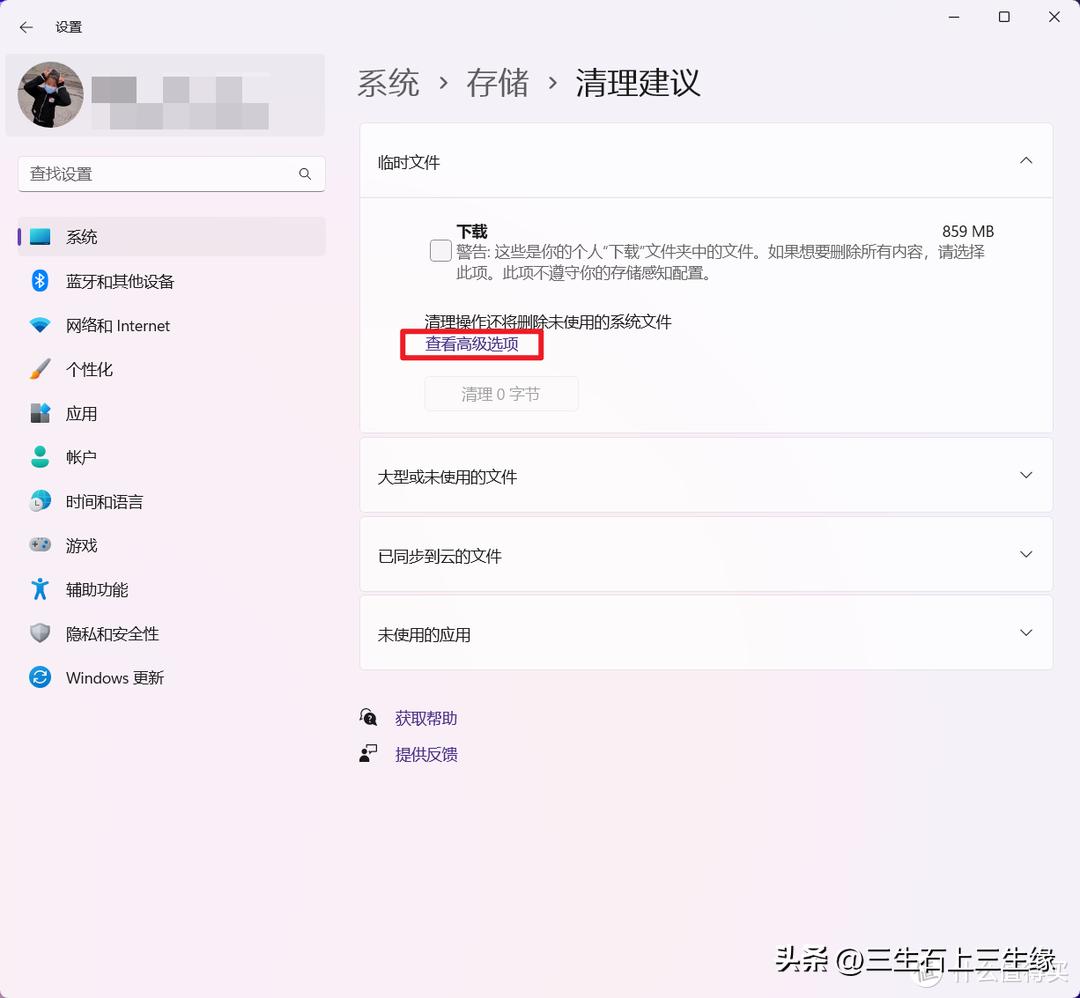Expand the 已同步到云的文件 section

(x=1026, y=554)
